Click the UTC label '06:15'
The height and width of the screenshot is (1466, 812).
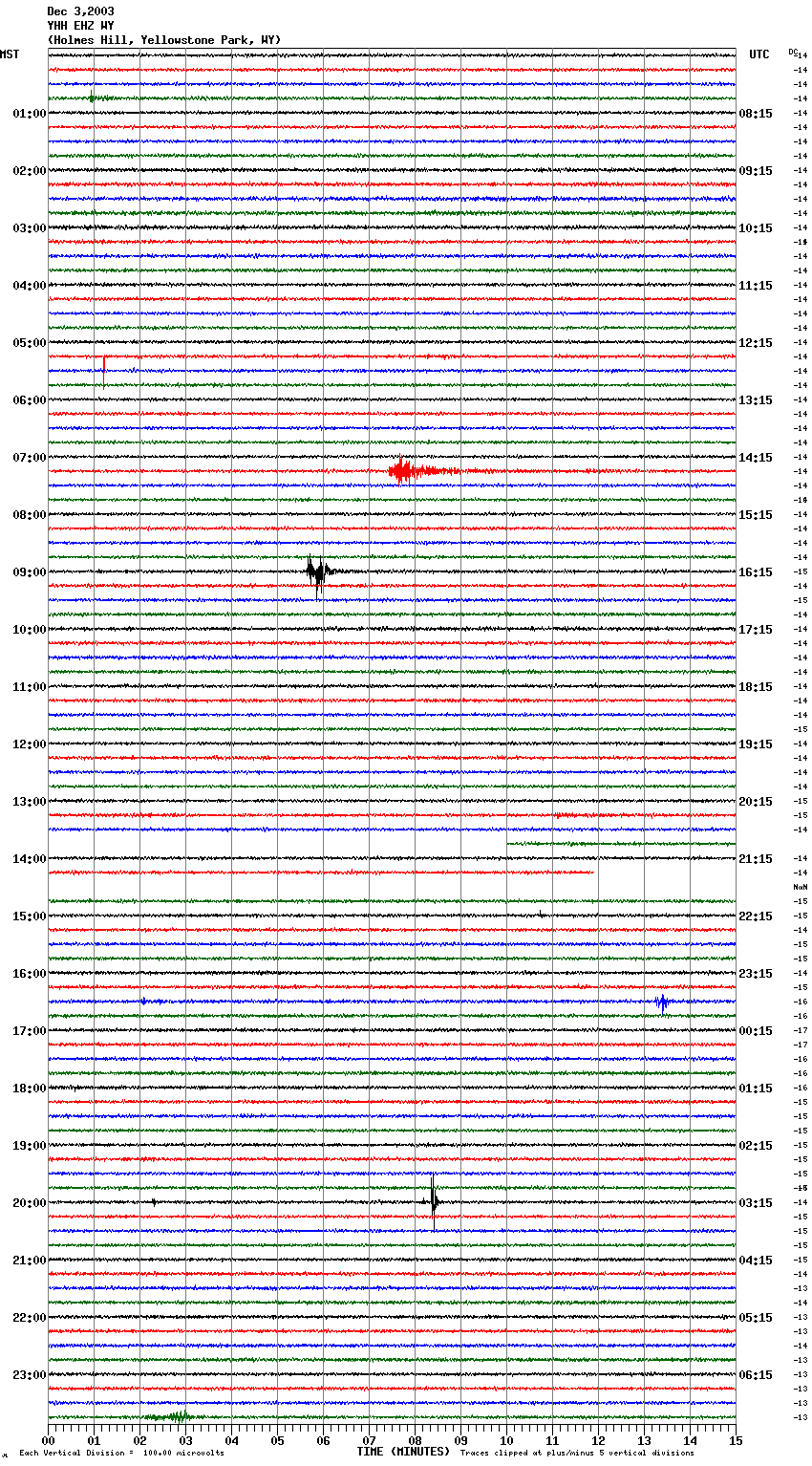[x=756, y=1375]
